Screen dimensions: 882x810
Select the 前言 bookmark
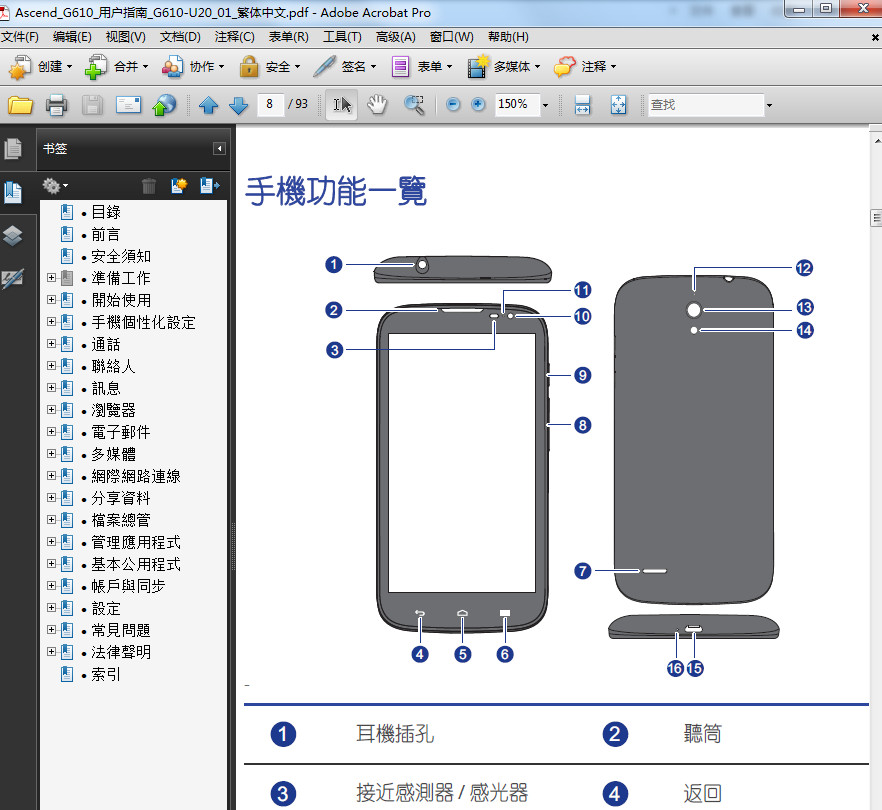(106, 234)
